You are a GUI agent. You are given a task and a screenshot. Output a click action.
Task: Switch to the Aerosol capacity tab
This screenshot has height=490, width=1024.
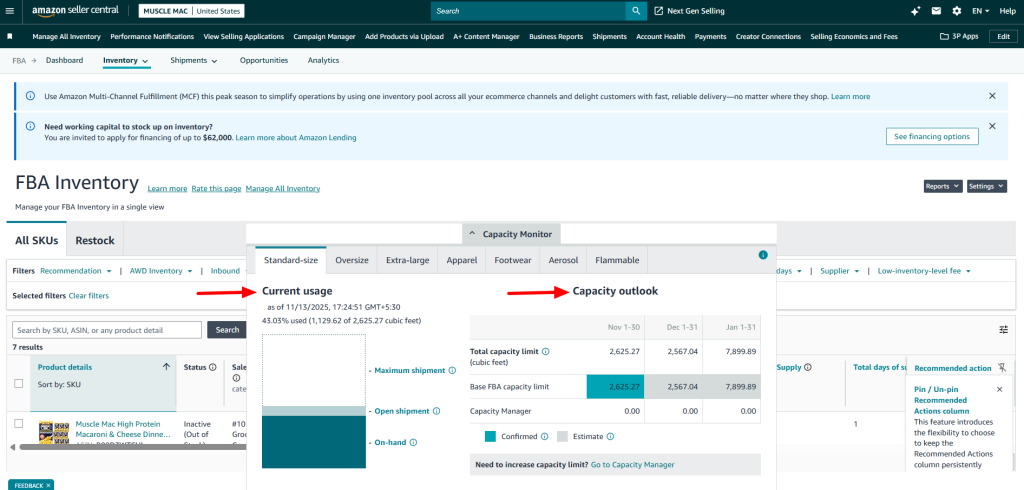coord(563,260)
